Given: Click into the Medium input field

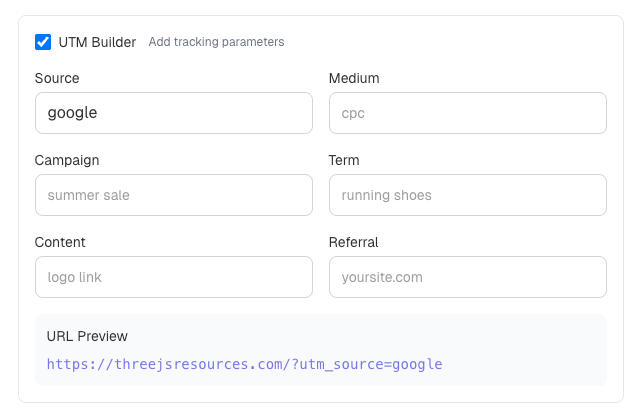Looking at the screenshot, I should pyautogui.click(x=467, y=113).
